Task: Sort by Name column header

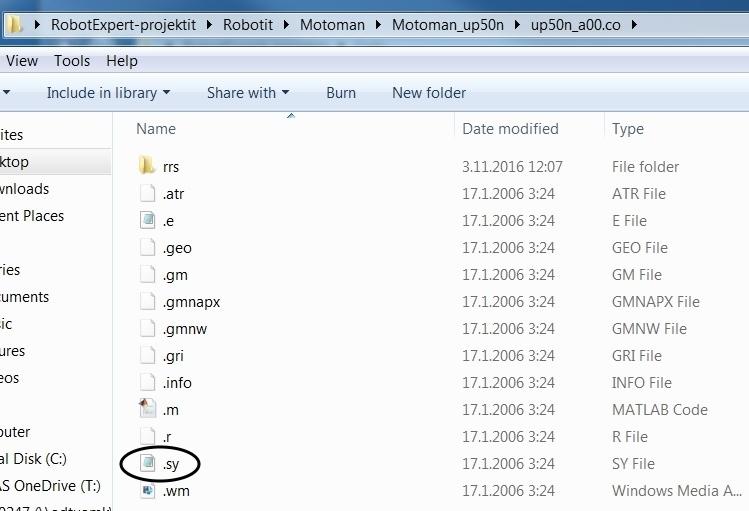Action: pos(156,128)
